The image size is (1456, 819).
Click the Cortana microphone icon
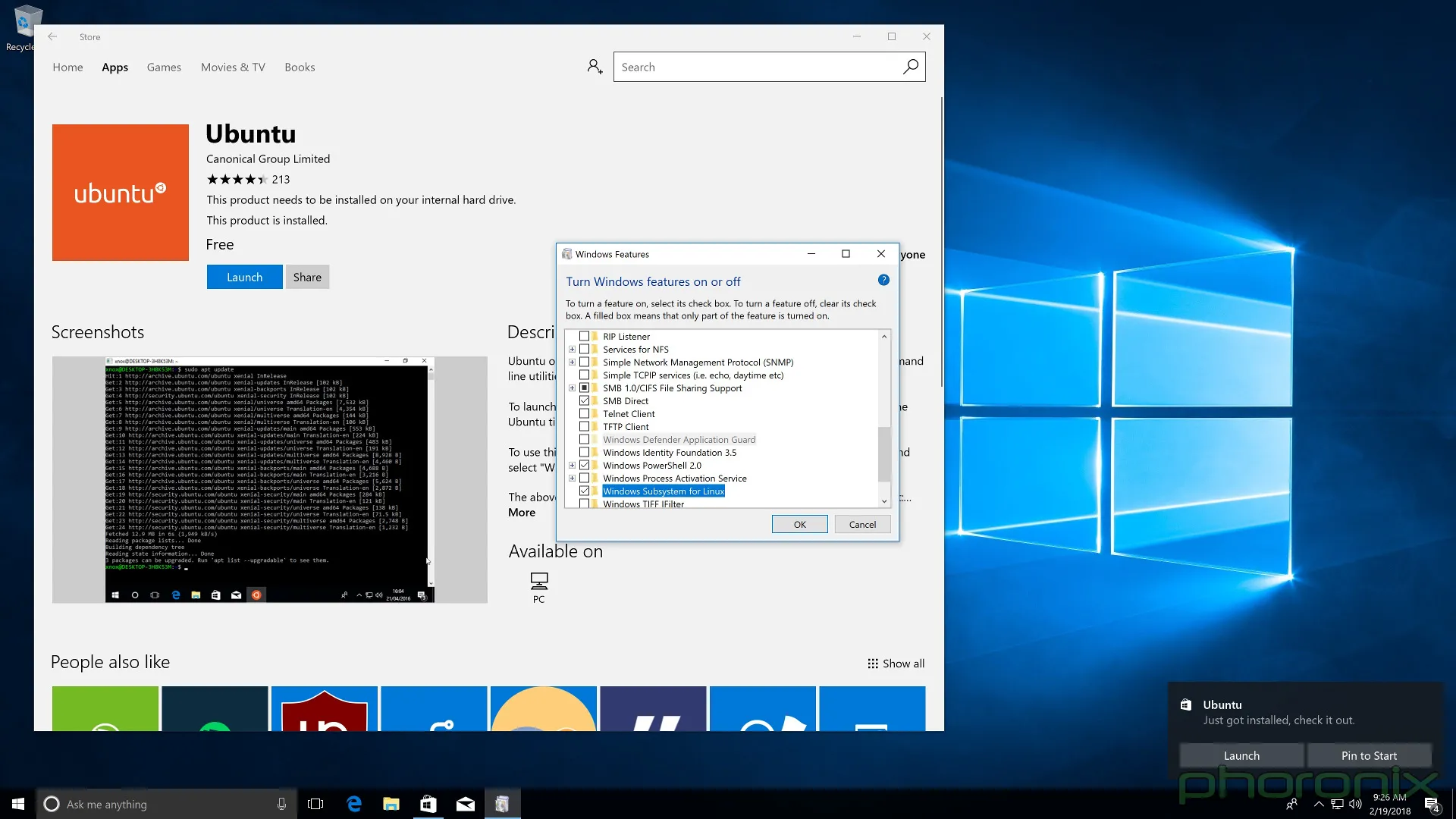(281, 804)
